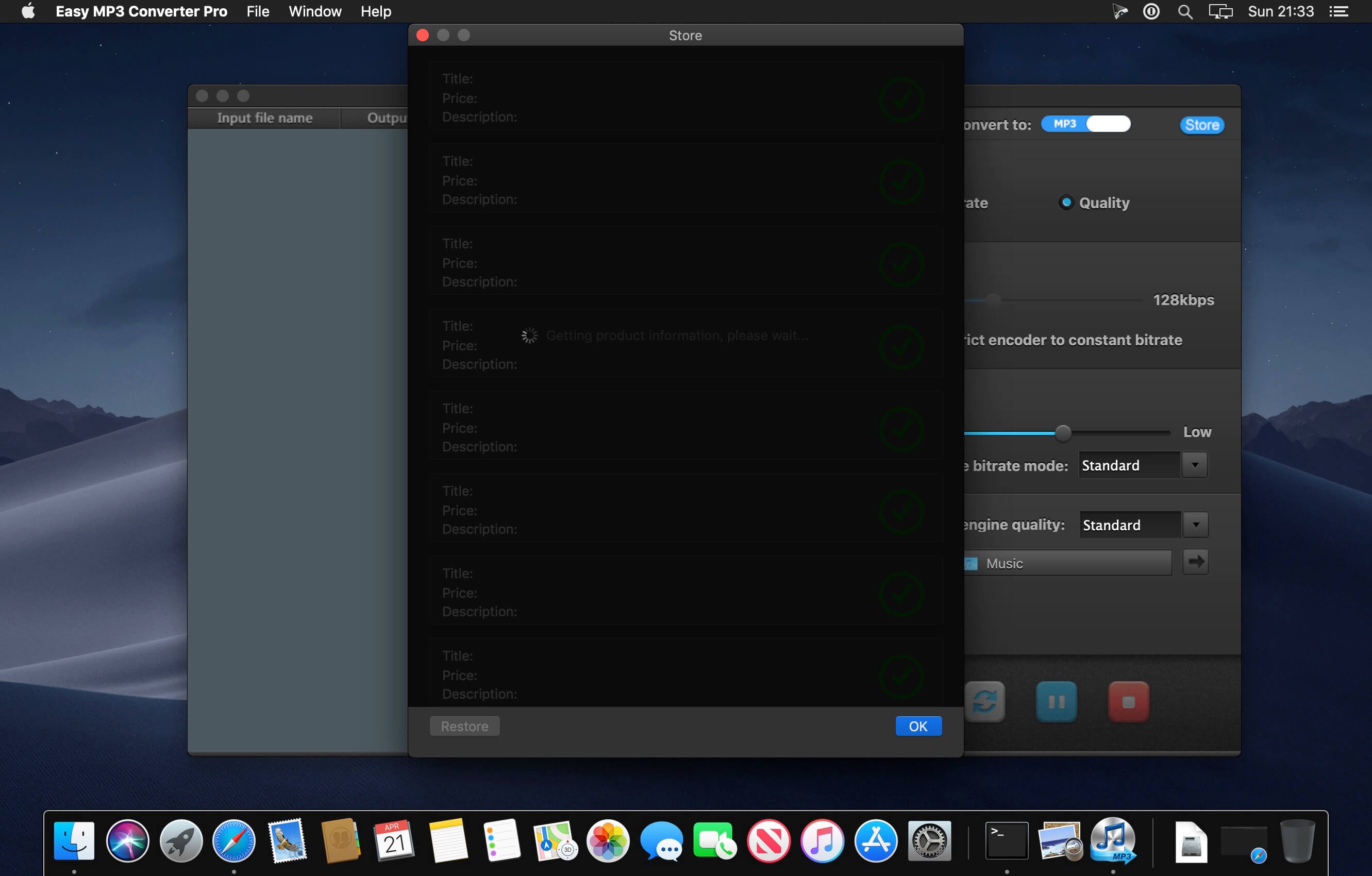The width and height of the screenshot is (1372, 876).
Task: Open the Music app in dock
Action: click(822, 840)
